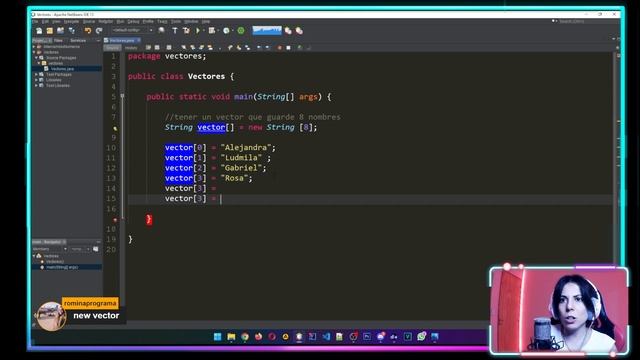Click the Save All toolbar icon

pyautogui.click(x=72, y=31)
